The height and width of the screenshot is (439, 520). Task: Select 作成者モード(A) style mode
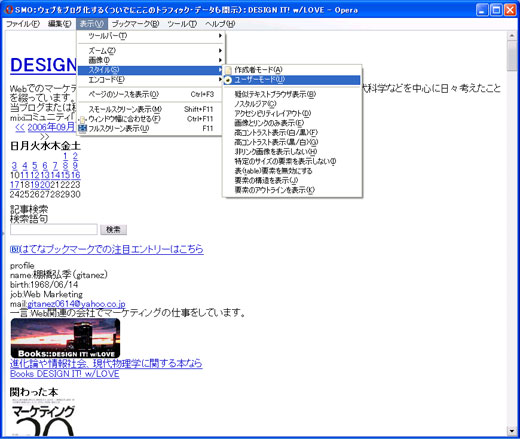(x=292, y=70)
